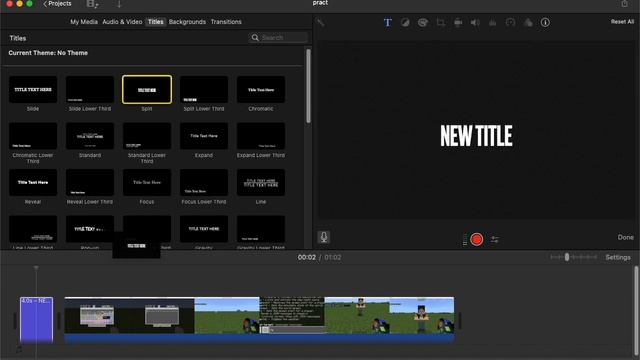The height and width of the screenshot is (360, 640).
Task: Click the NEW TITLE text in viewer
Action: (x=476, y=136)
